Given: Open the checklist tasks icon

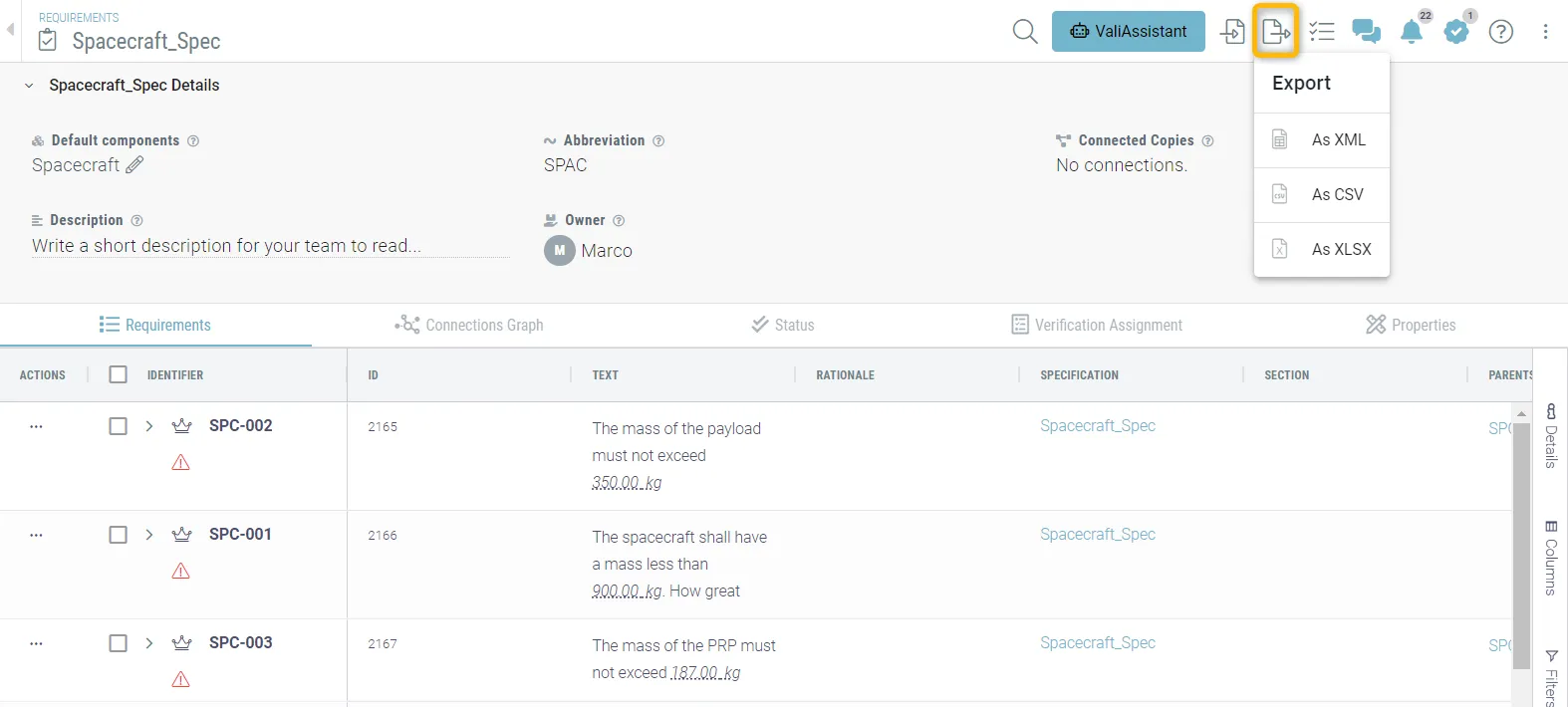Looking at the screenshot, I should point(1322,32).
